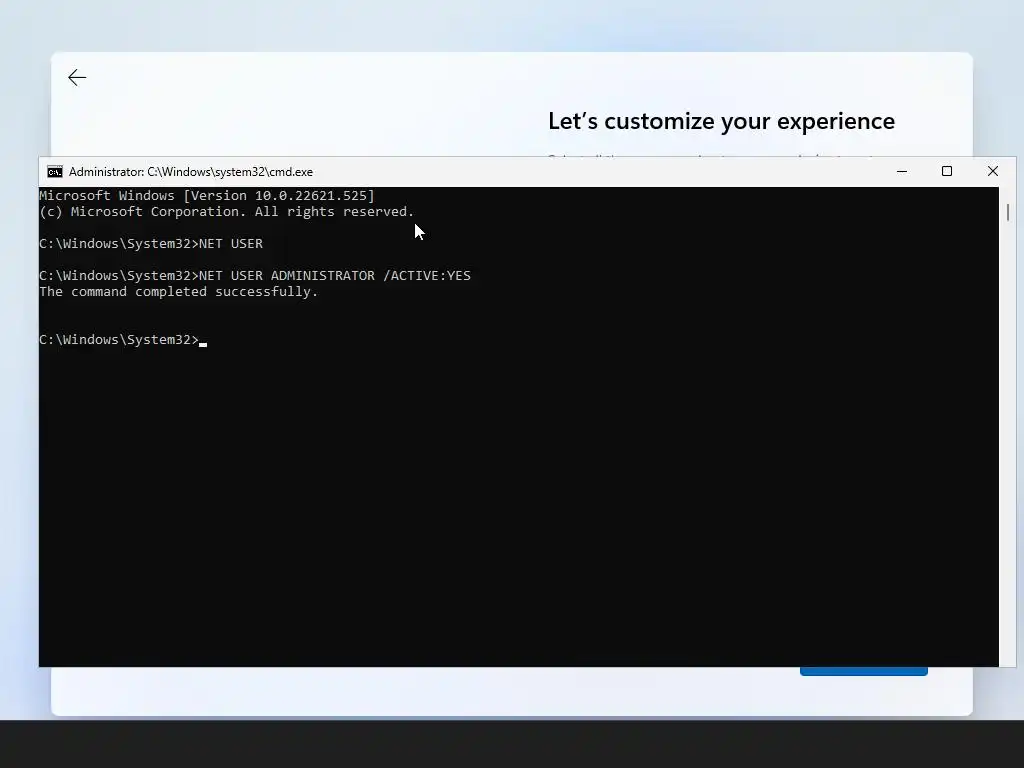Click the "(c) Microsoft Corporation. All rights reserved." line
This screenshot has width=1024, height=768.
pyautogui.click(x=227, y=212)
